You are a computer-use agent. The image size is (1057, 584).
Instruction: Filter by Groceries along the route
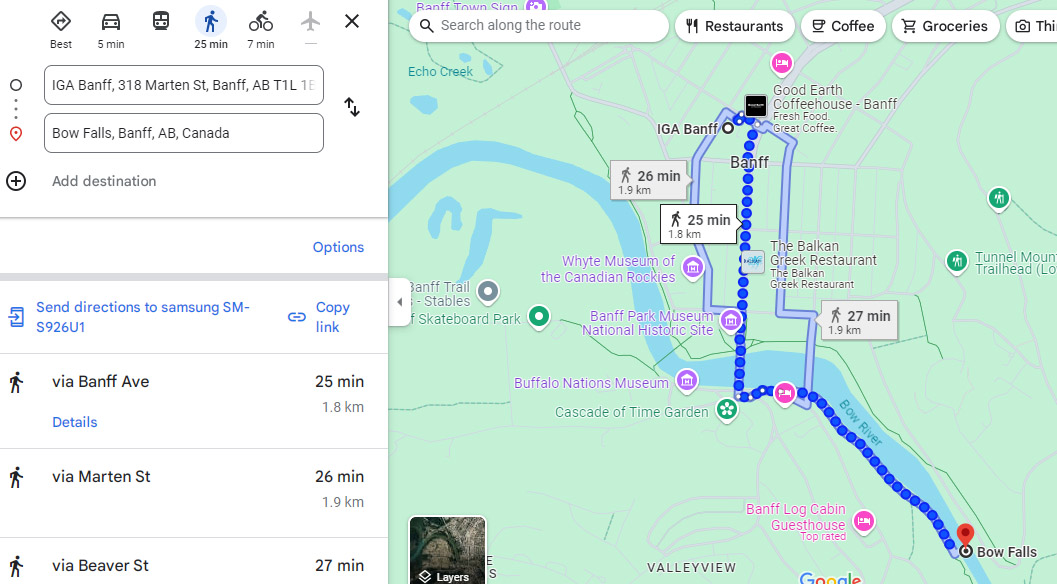945,26
